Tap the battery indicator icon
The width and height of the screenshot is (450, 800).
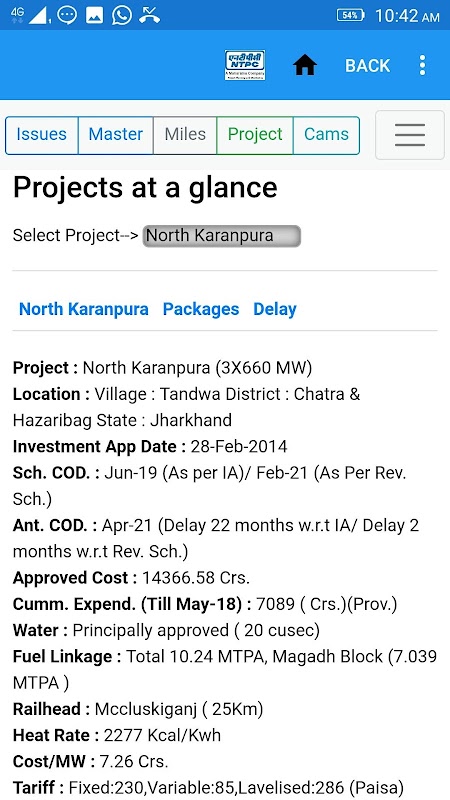tap(351, 15)
